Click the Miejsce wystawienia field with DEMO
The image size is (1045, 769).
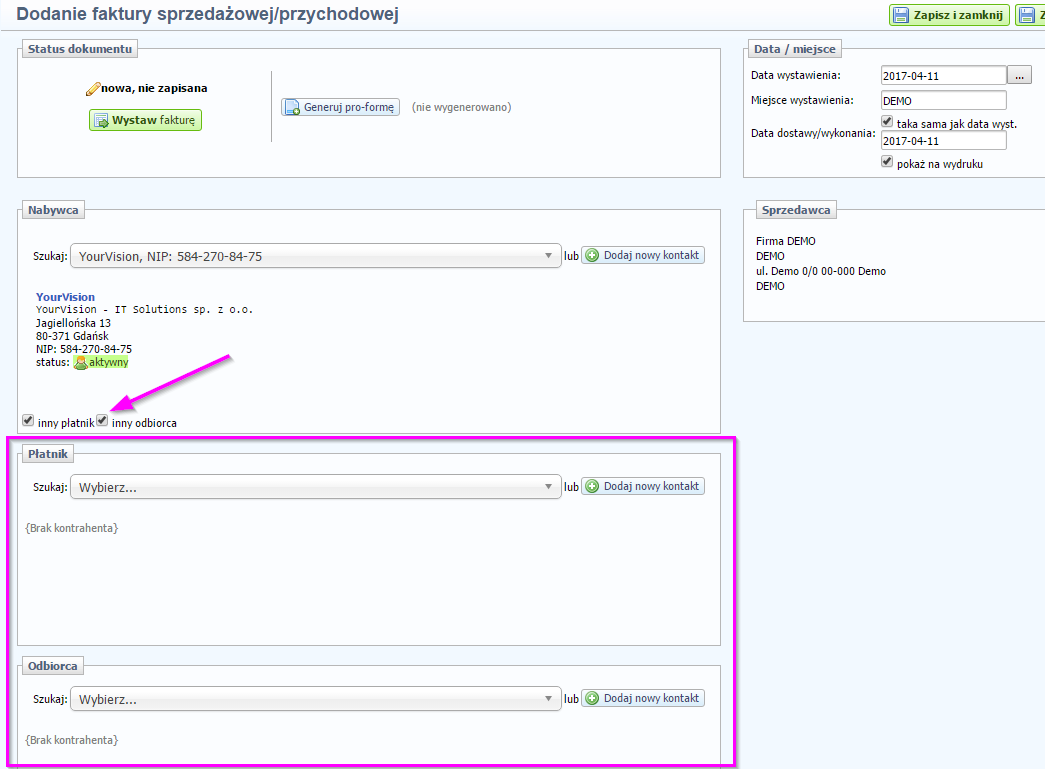pos(942,100)
